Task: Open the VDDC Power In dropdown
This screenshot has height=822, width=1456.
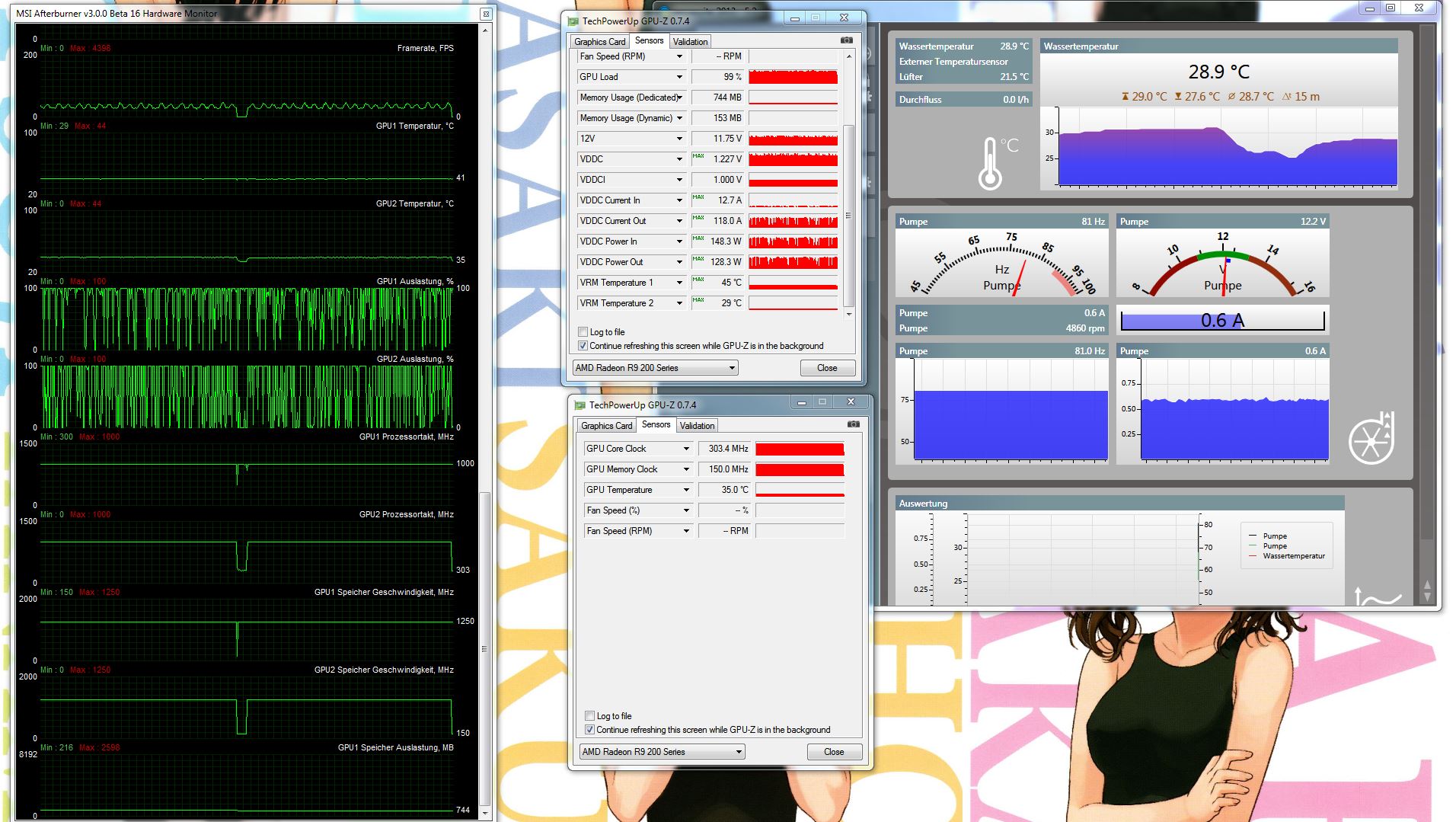Action: 679,241
